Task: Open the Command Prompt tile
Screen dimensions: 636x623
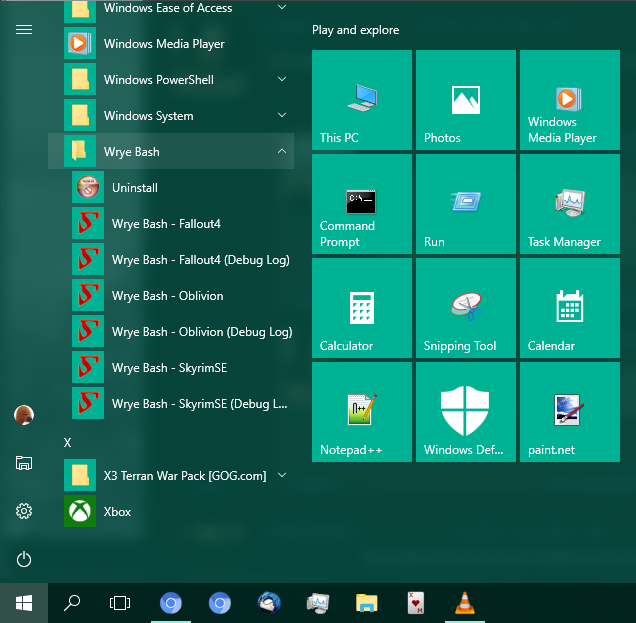Action: 361,203
